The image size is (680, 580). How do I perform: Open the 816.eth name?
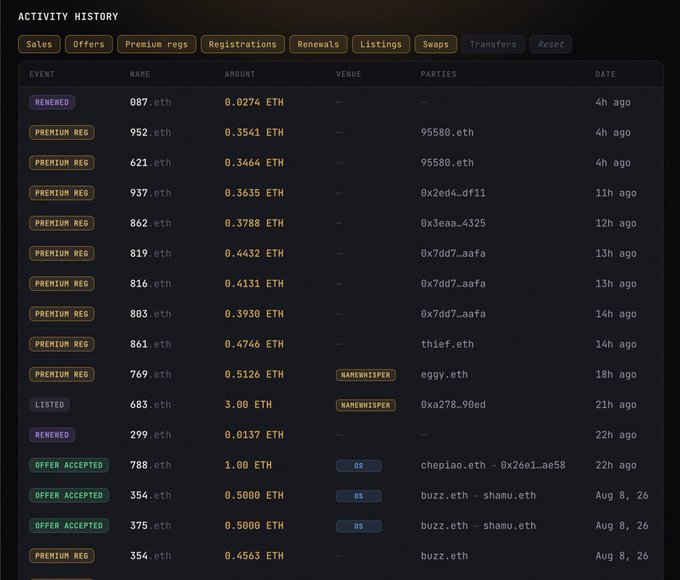pos(150,284)
